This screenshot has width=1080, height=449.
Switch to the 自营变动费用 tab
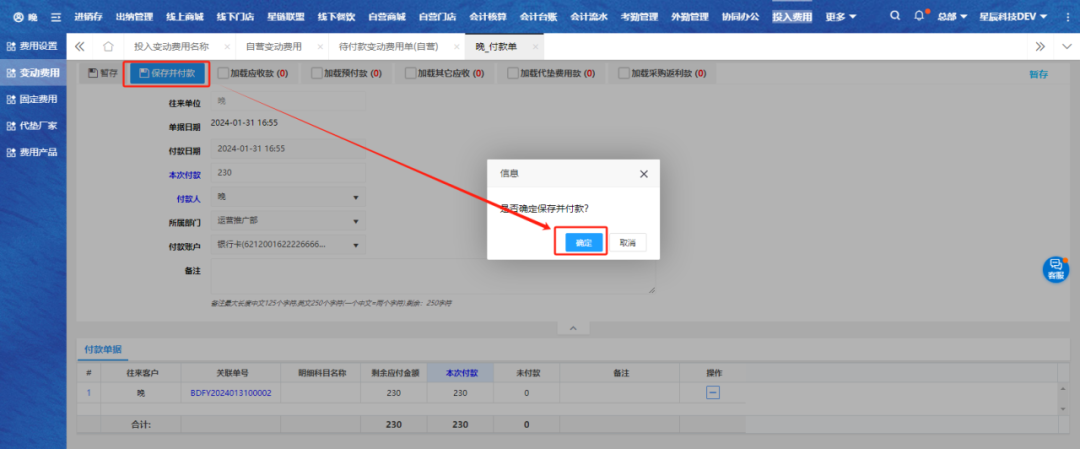click(x=273, y=47)
